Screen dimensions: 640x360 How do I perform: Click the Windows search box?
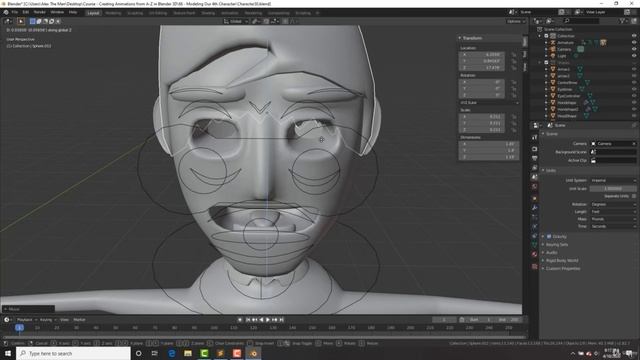pos(73,353)
